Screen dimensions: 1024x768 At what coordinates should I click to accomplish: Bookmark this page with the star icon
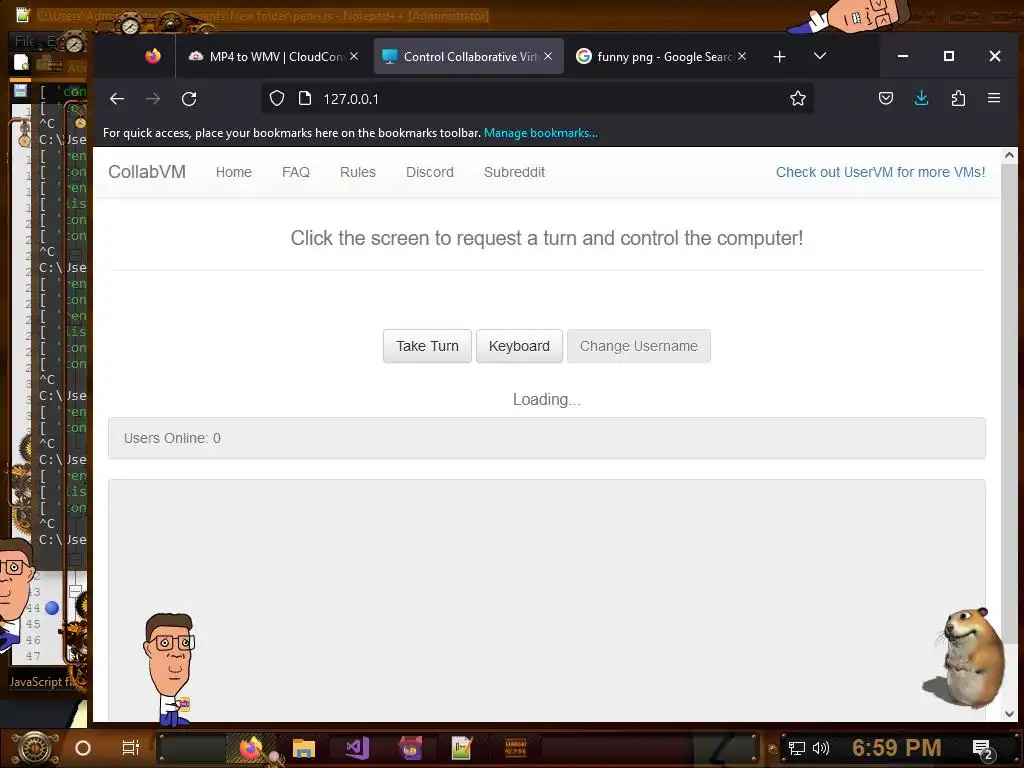[x=797, y=99]
